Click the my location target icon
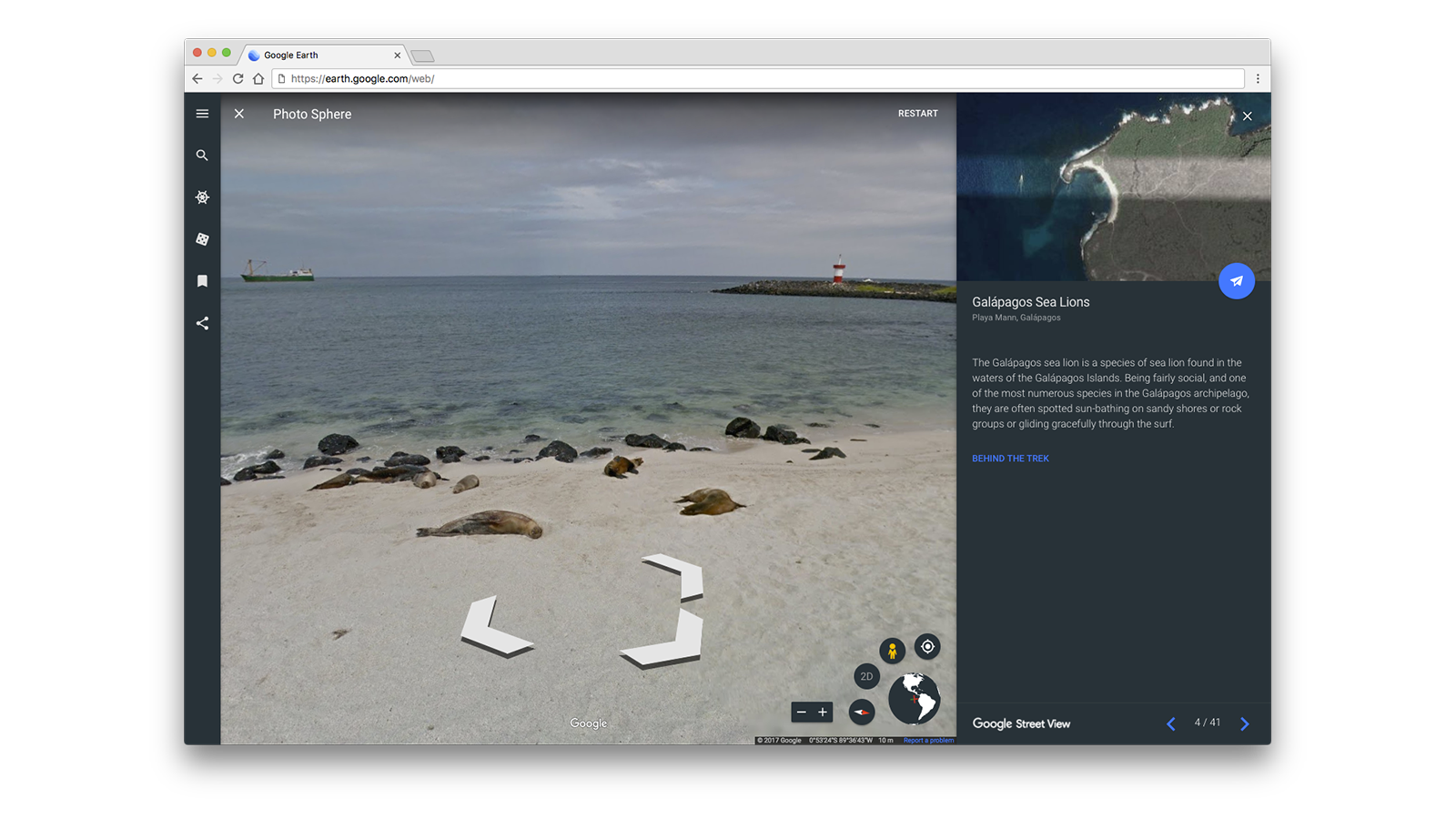The image size is (1456, 819). [x=927, y=647]
